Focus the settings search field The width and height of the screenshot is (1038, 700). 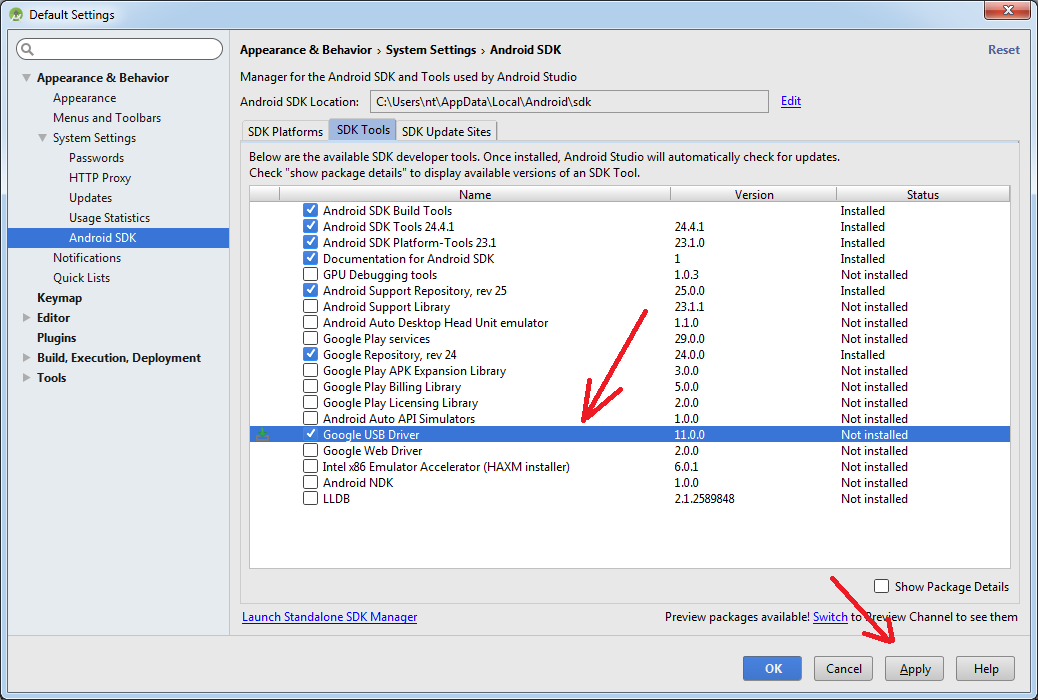[x=119, y=49]
